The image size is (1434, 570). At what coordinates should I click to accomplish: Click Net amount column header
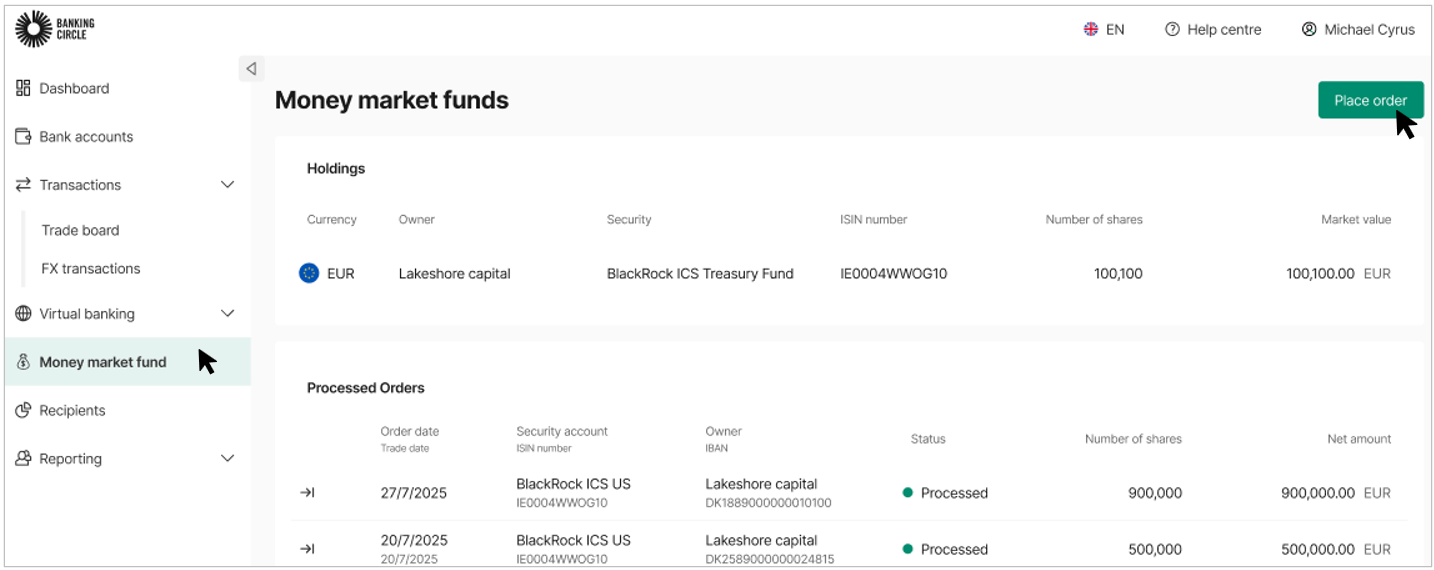point(1358,438)
